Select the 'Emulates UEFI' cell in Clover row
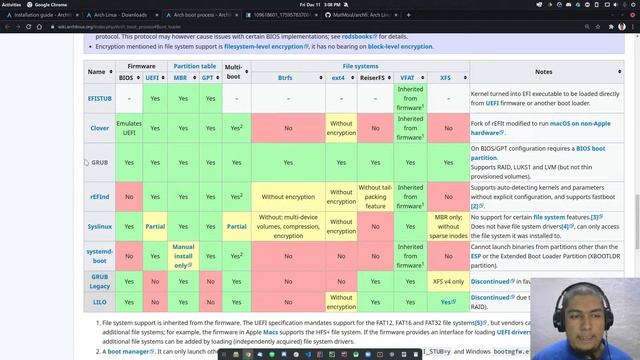Screen dimensions: 640x360 (x=129, y=128)
